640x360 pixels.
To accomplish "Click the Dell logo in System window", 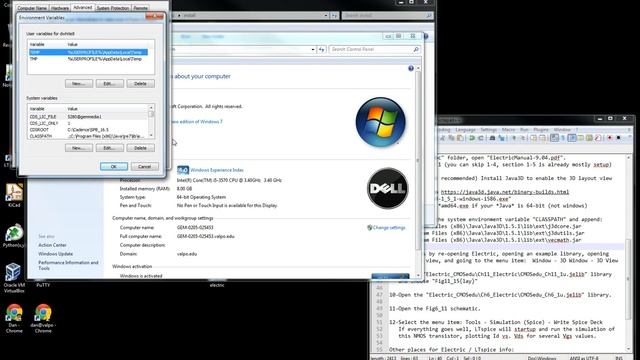I will [x=387, y=188].
